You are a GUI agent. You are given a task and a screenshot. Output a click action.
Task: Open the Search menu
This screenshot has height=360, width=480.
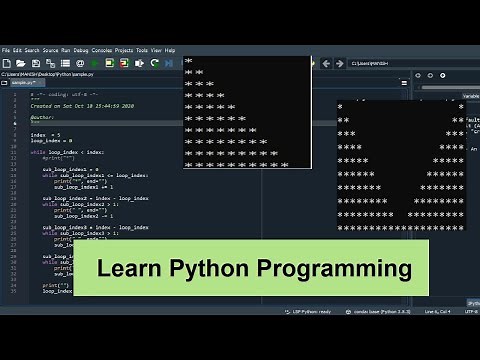32,50
